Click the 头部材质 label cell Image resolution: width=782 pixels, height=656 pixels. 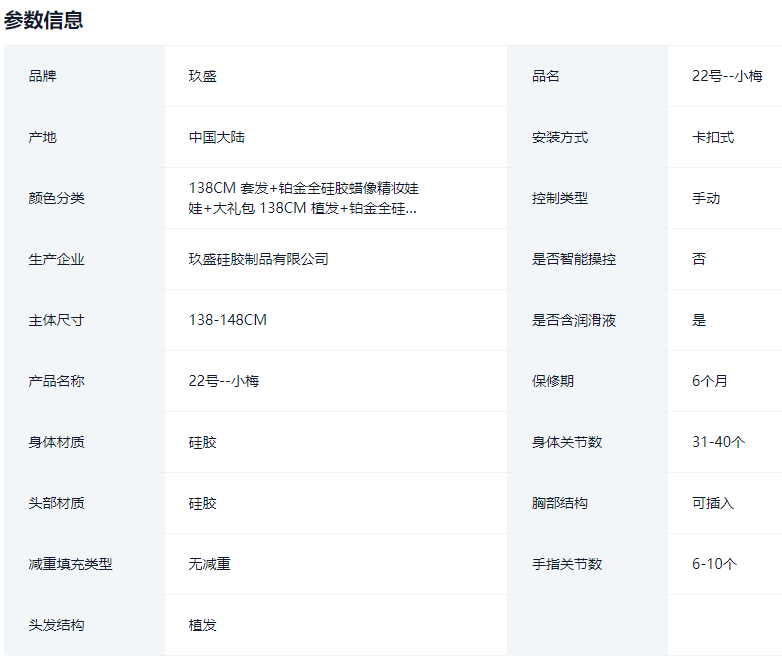tap(56, 503)
